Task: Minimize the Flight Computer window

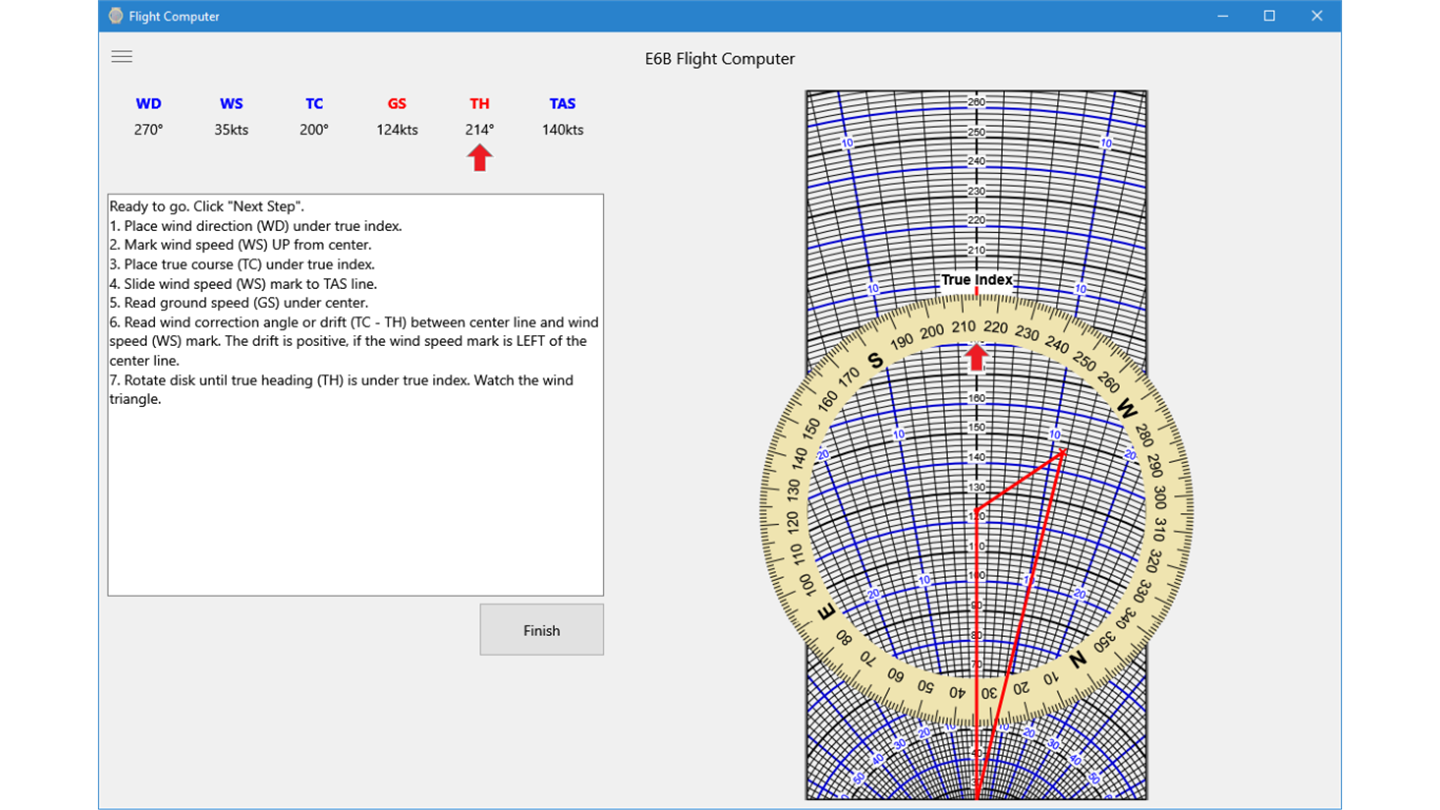Action: (x=1222, y=16)
